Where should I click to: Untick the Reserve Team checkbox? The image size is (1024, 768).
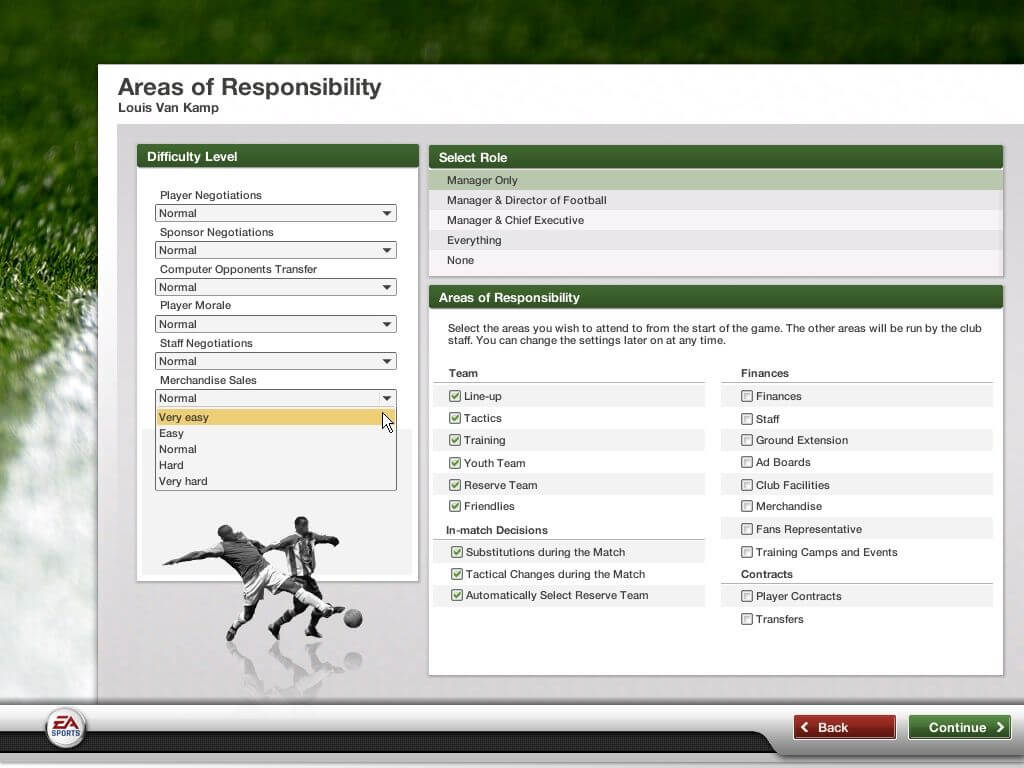pyautogui.click(x=455, y=485)
